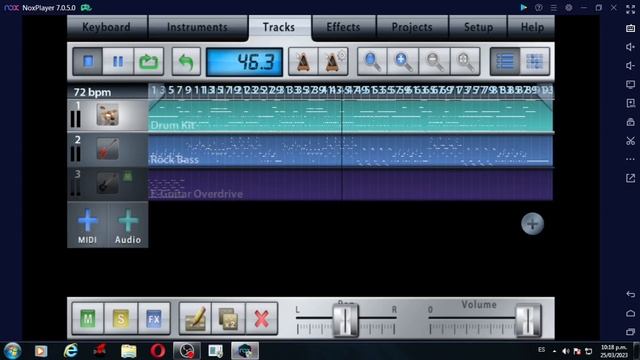
Task: Solo the selected track with S
Action: [x=121, y=319]
